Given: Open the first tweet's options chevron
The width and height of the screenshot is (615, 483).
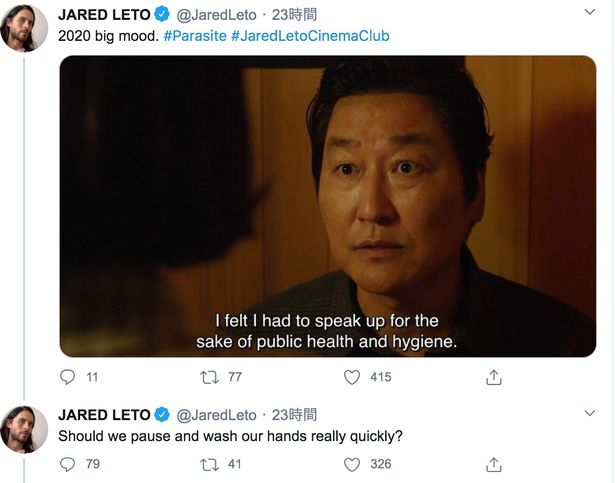Looking at the screenshot, I should (x=590, y=12).
